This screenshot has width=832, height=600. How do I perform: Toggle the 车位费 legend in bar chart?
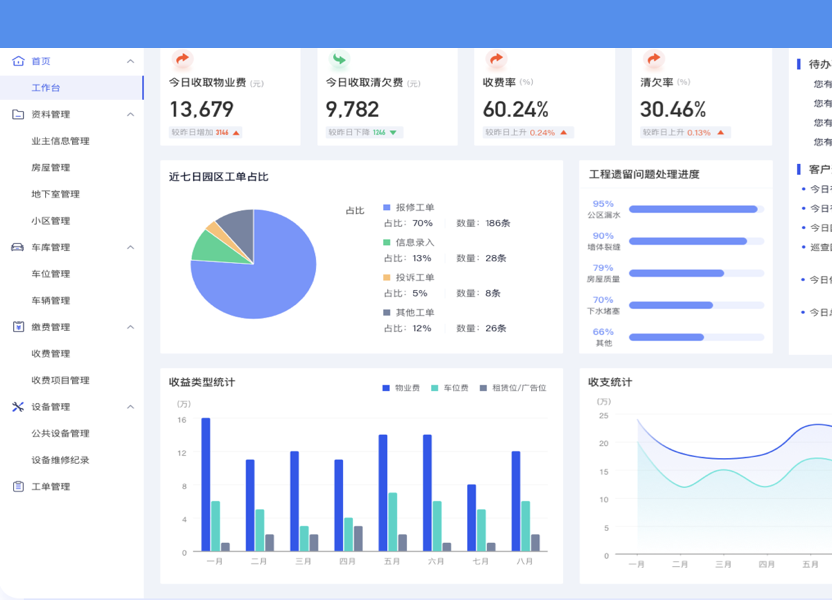tap(449, 388)
